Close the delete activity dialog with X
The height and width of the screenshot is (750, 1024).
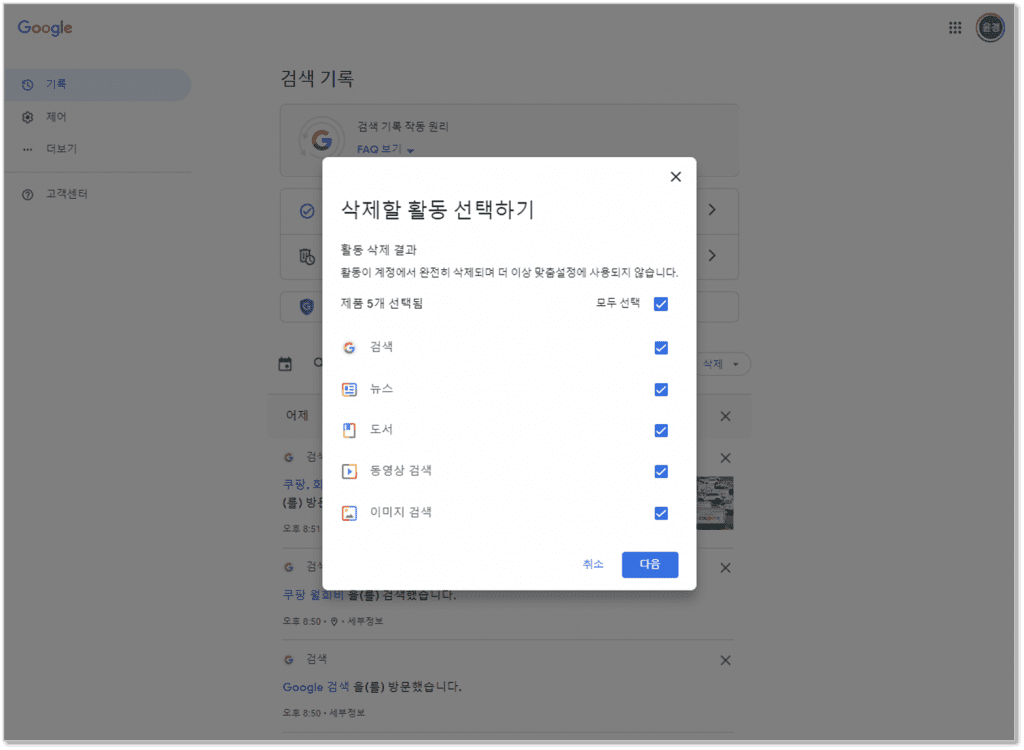pos(675,176)
